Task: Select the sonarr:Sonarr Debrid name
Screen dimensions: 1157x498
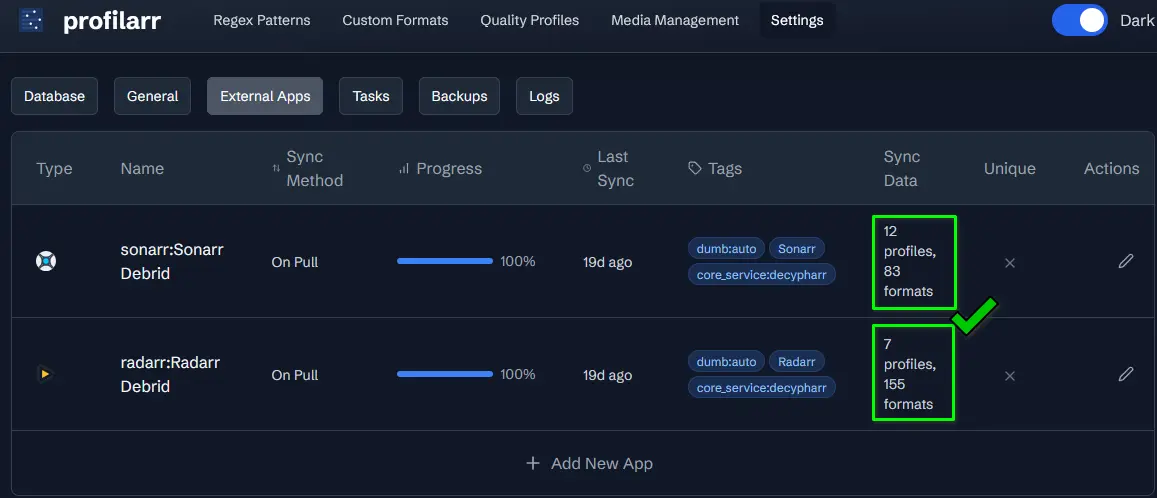Action: (172, 261)
